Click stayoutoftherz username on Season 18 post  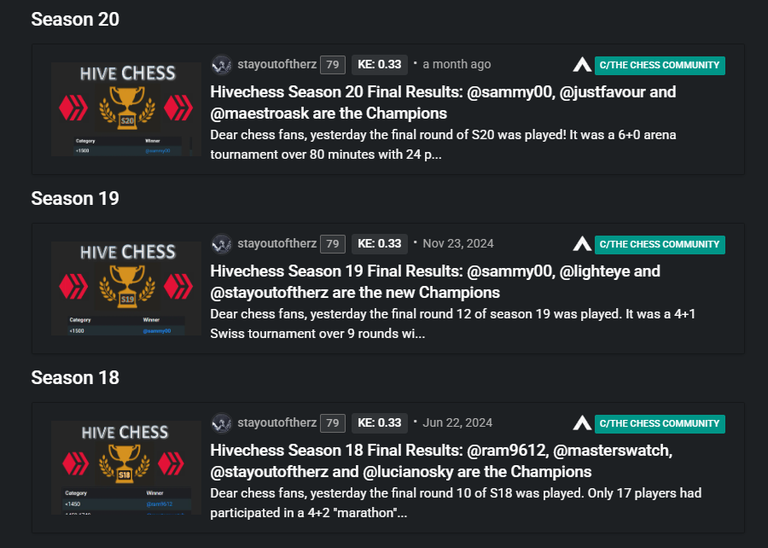(x=277, y=423)
